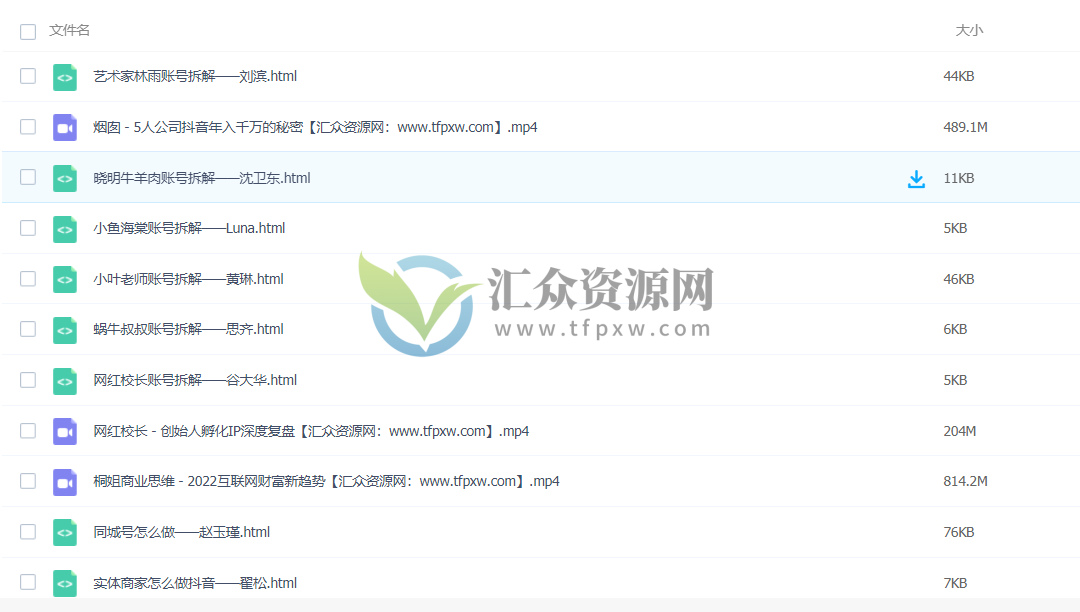
Task: Click the video icon for 网红校长创始人孵化 mp4
Action: point(64,430)
